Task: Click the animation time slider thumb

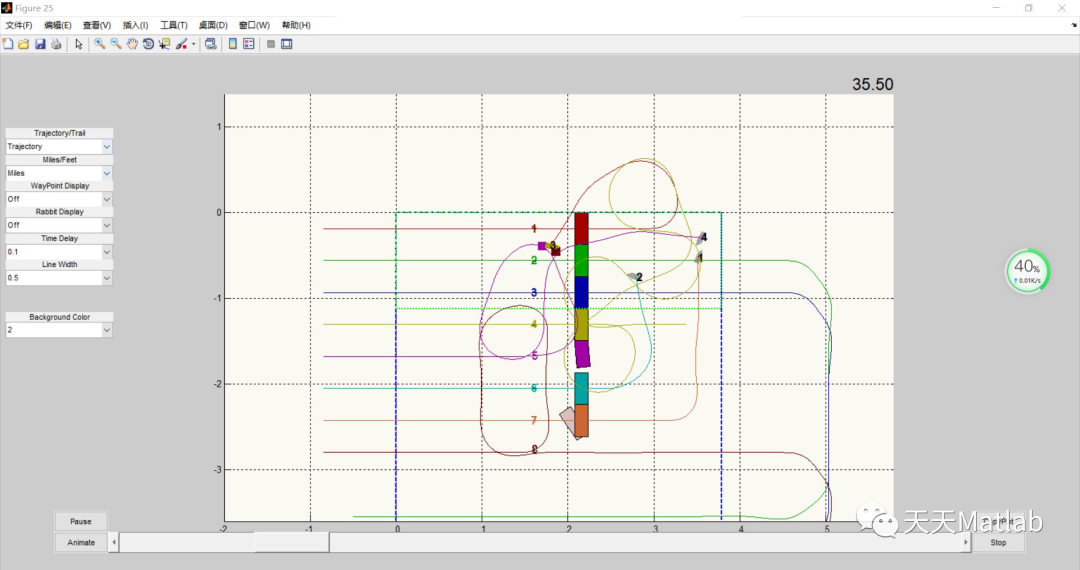Action: 291,542
